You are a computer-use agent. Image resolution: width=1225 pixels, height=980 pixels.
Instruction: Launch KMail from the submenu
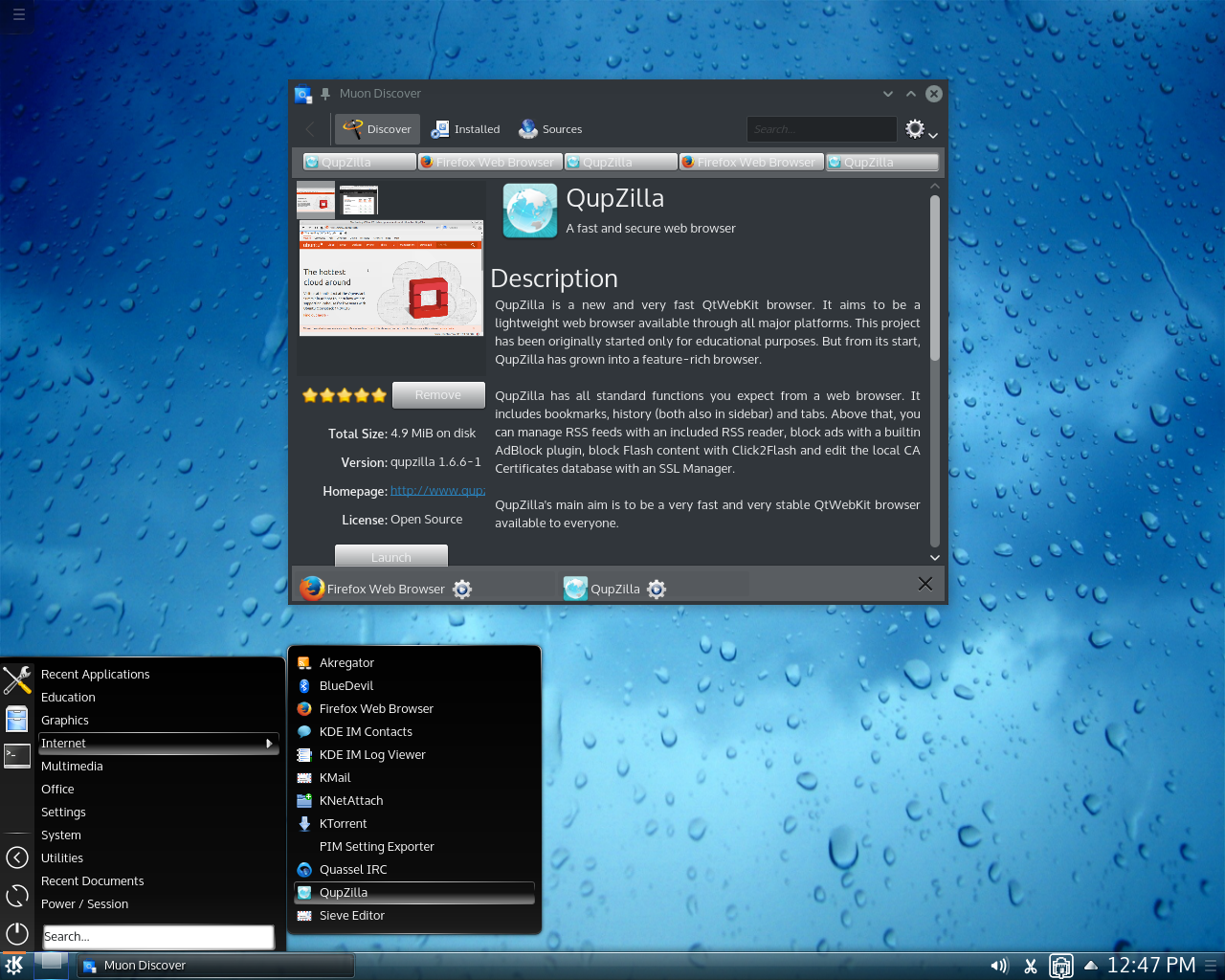pos(413,777)
